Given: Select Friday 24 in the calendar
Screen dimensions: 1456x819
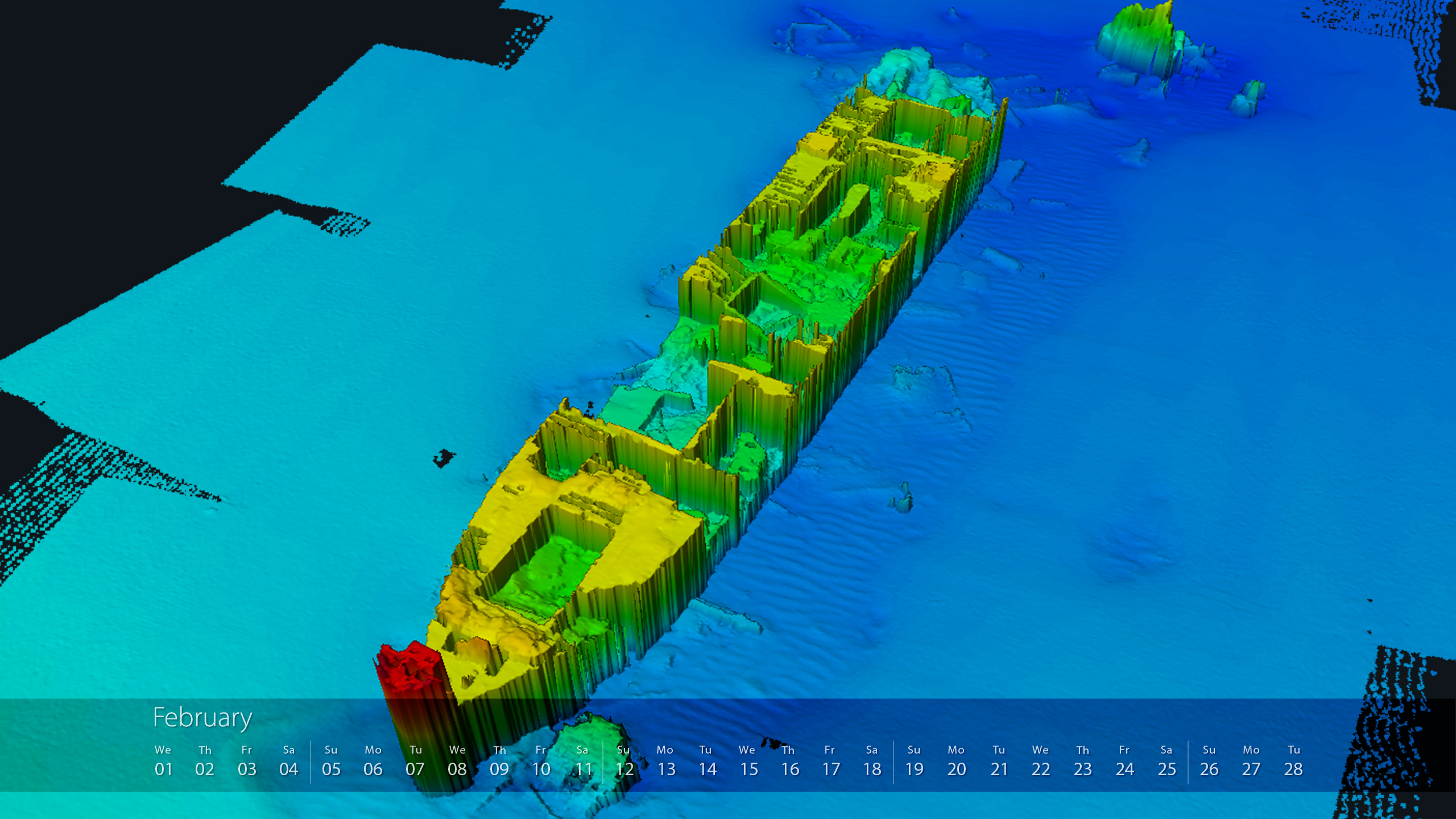Looking at the screenshot, I should point(1124,761).
